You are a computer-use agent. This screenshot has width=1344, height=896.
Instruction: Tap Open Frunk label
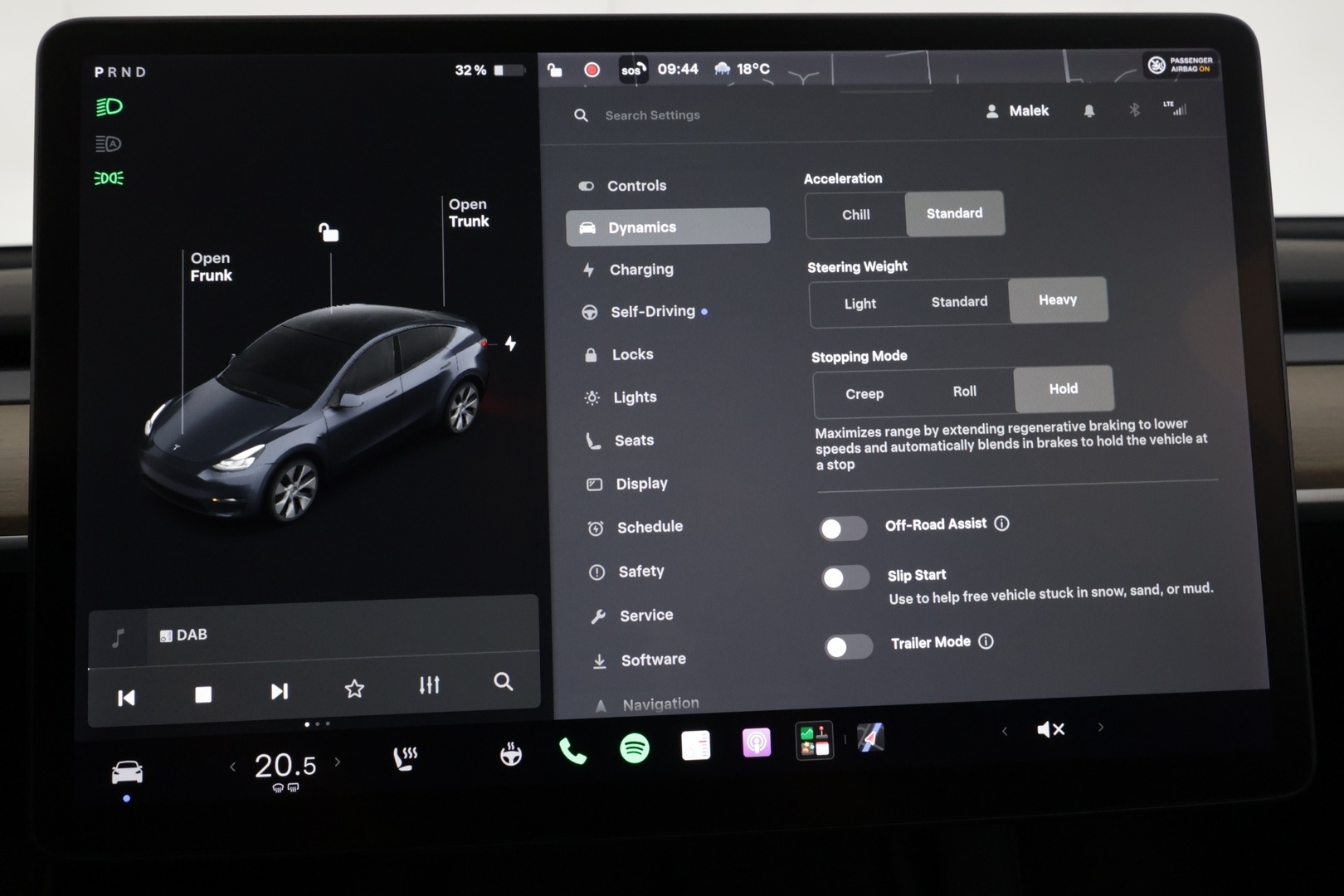(x=211, y=267)
